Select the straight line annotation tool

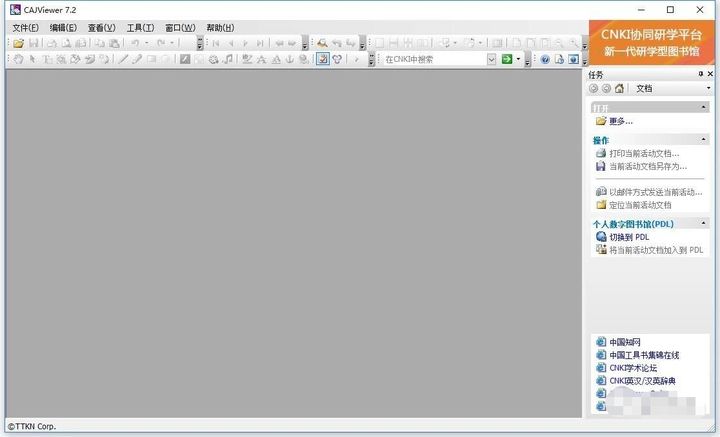[123, 59]
